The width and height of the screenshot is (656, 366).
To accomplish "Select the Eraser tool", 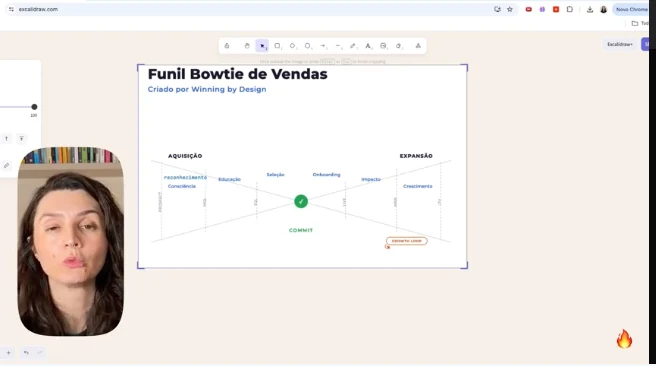I will click(x=399, y=46).
